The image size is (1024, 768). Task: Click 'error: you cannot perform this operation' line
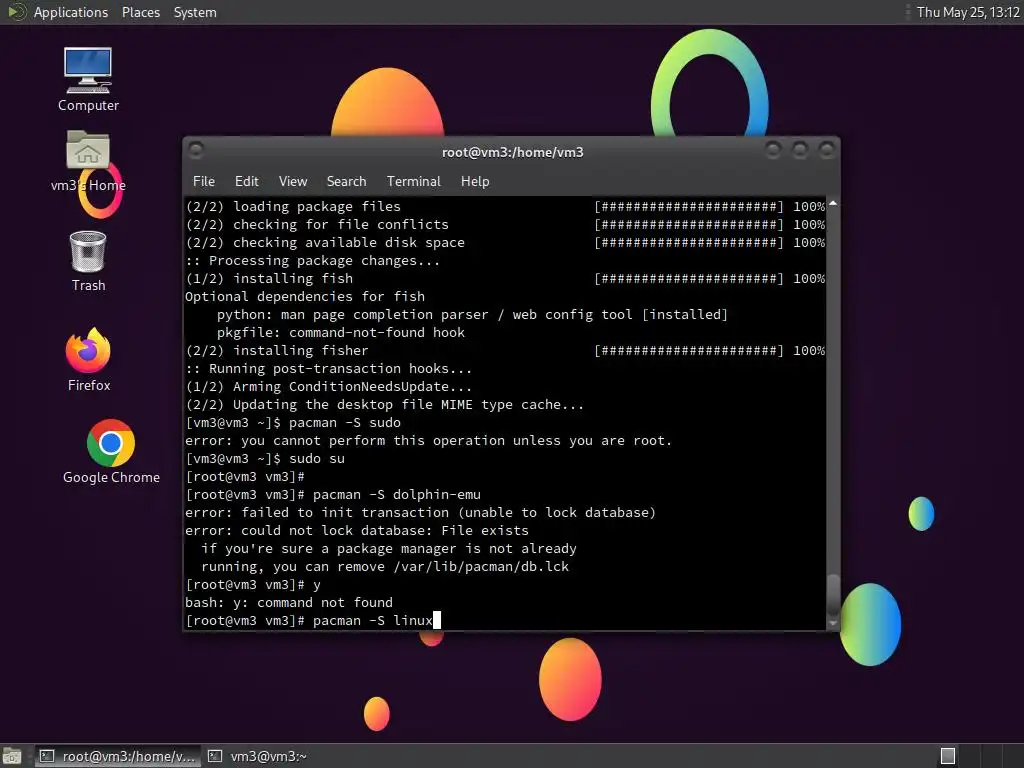(x=428, y=441)
